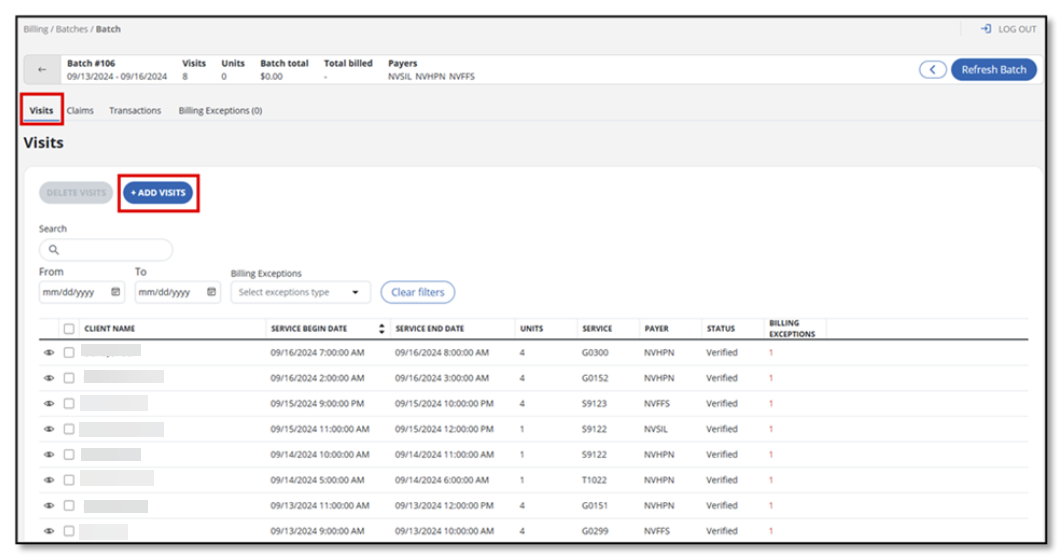Check the box for the G0152 visit row
This screenshot has height=558, width=1057.
point(69,378)
